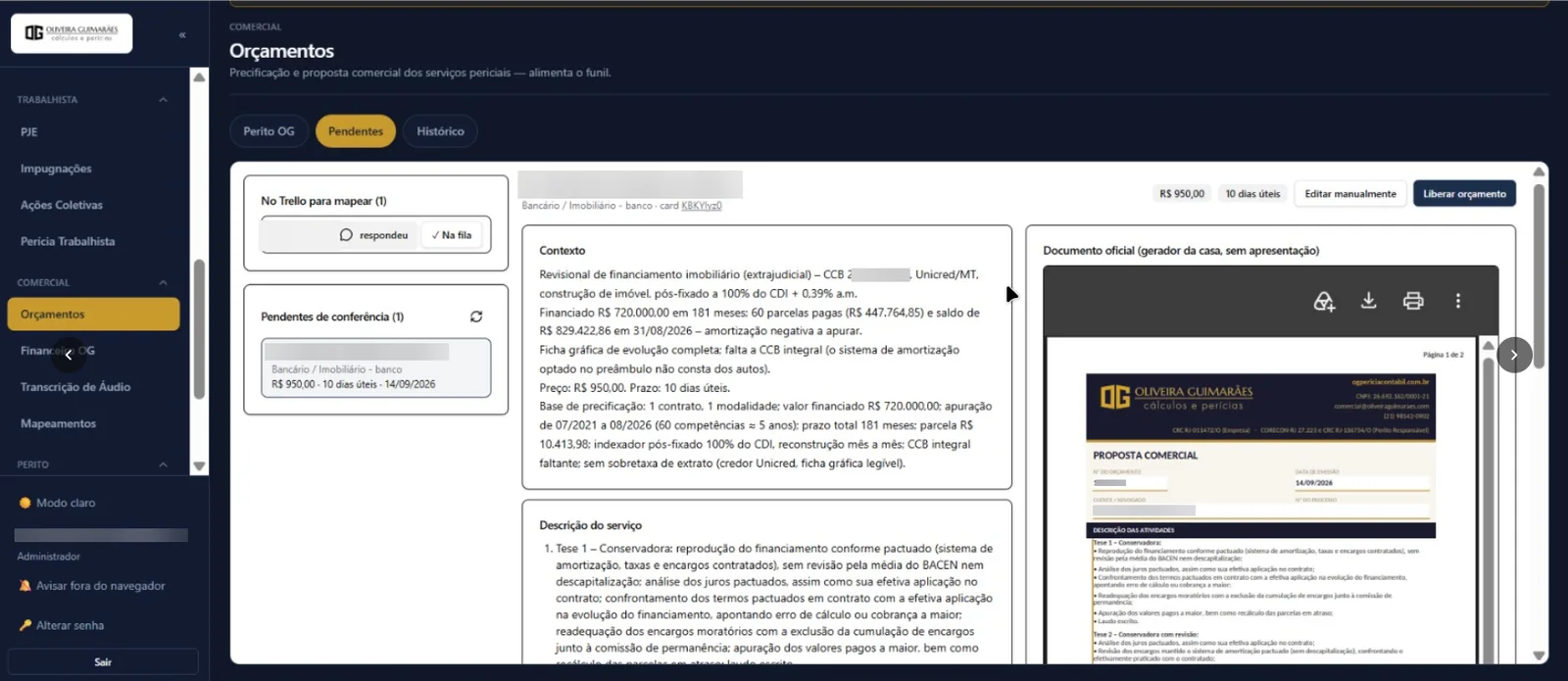1568x681 pixels.
Task: Click the 10 dias úteis badge
Action: [1252, 194]
